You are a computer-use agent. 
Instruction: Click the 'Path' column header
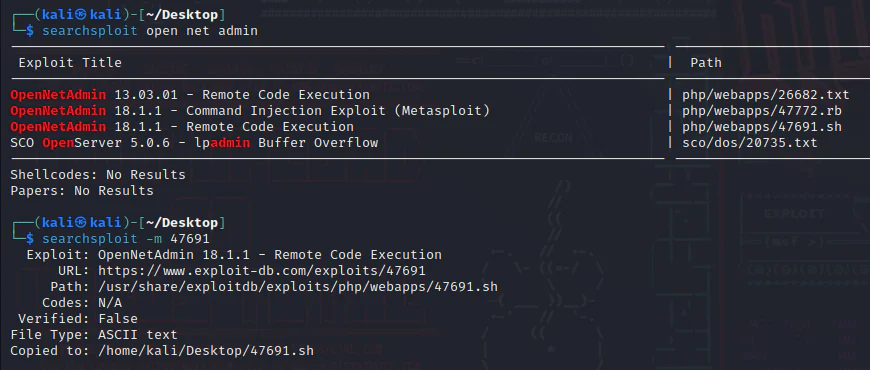(706, 63)
